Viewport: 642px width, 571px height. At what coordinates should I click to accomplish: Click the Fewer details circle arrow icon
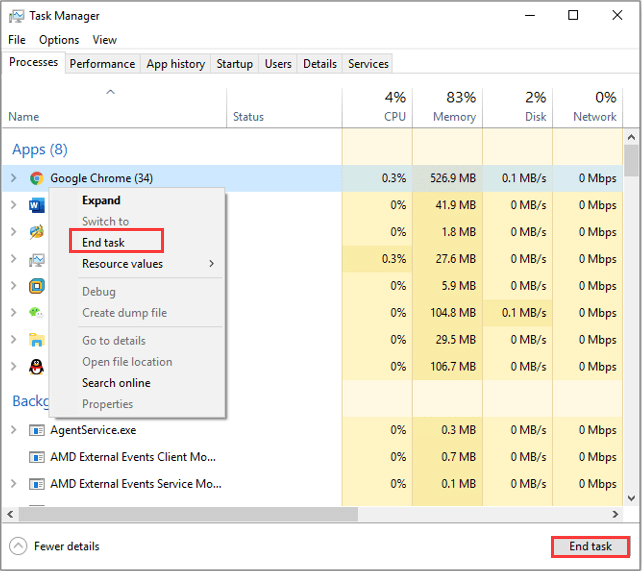[x=18, y=546]
